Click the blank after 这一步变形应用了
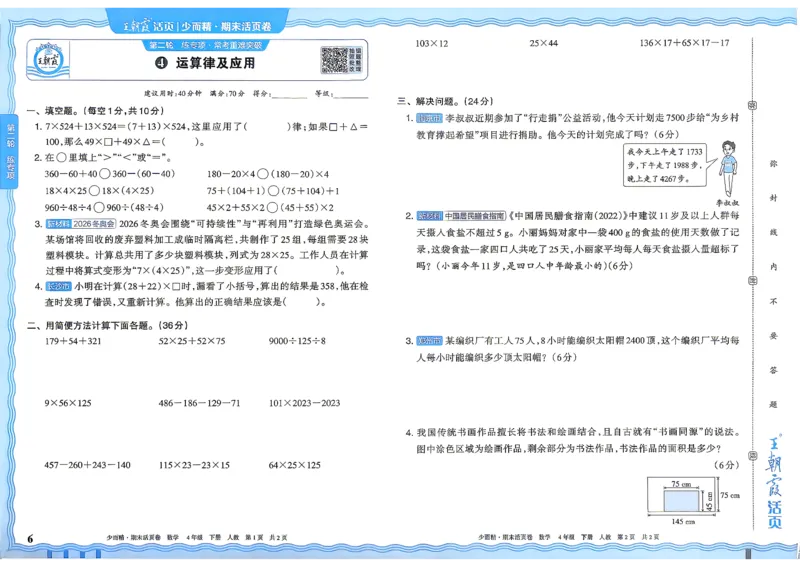 308,270
